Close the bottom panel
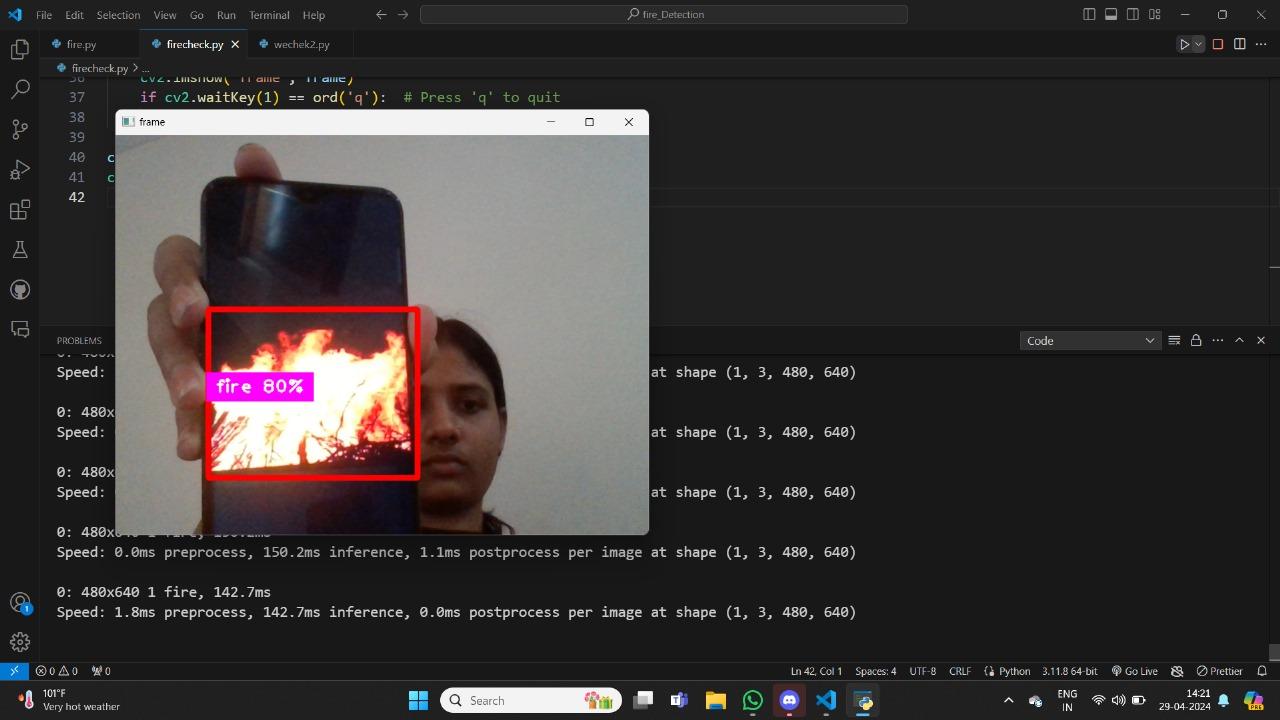 (1261, 340)
